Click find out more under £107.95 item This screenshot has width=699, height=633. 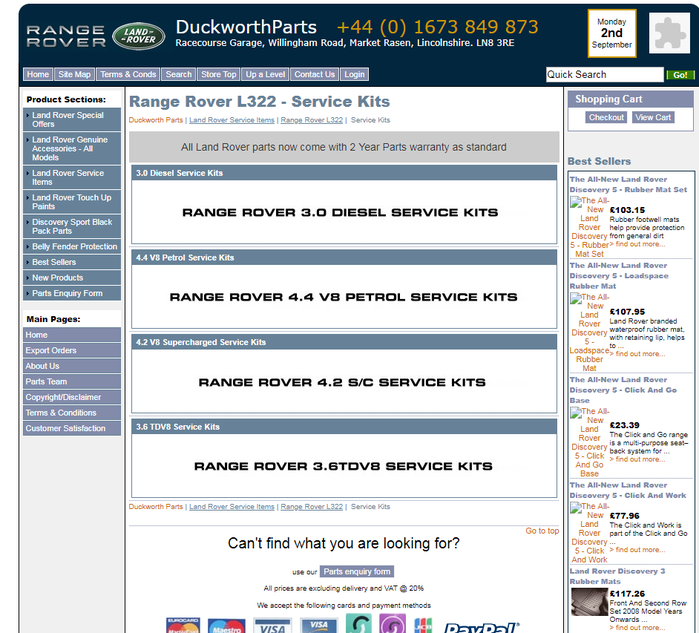click(637, 354)
